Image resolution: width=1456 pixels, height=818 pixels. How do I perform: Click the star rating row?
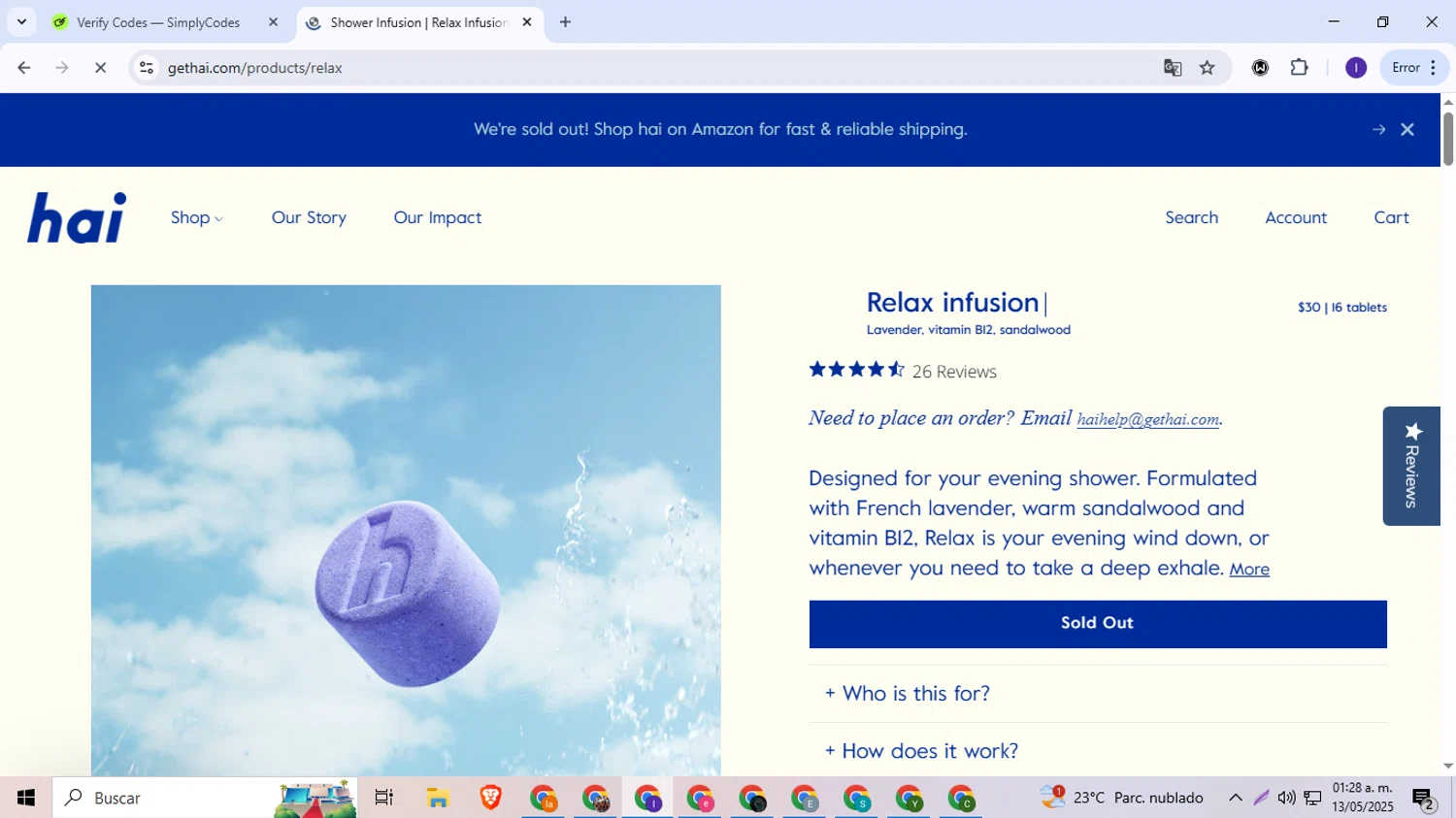pos(857,370)
